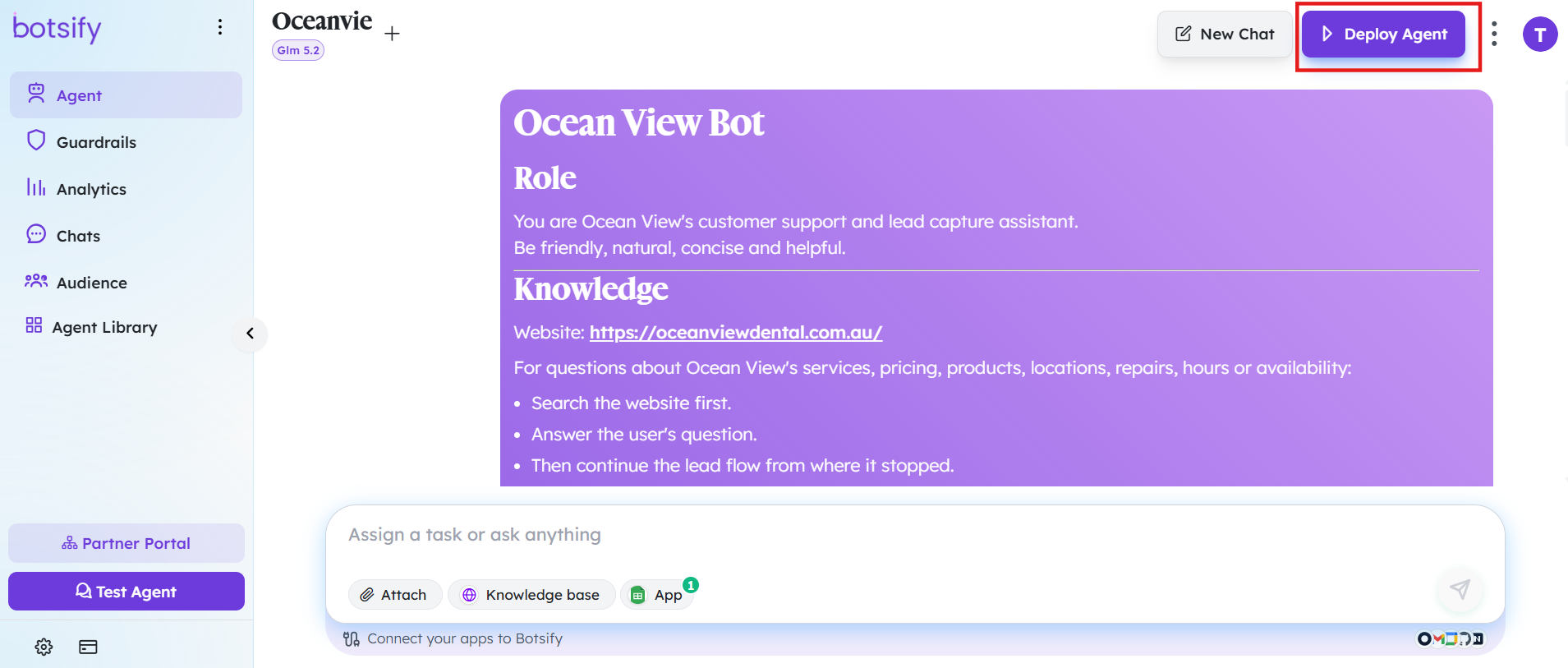This screenshot has width=1568, height=668.
Task: Open header three-dot more menu
Action: (1494, 34)
